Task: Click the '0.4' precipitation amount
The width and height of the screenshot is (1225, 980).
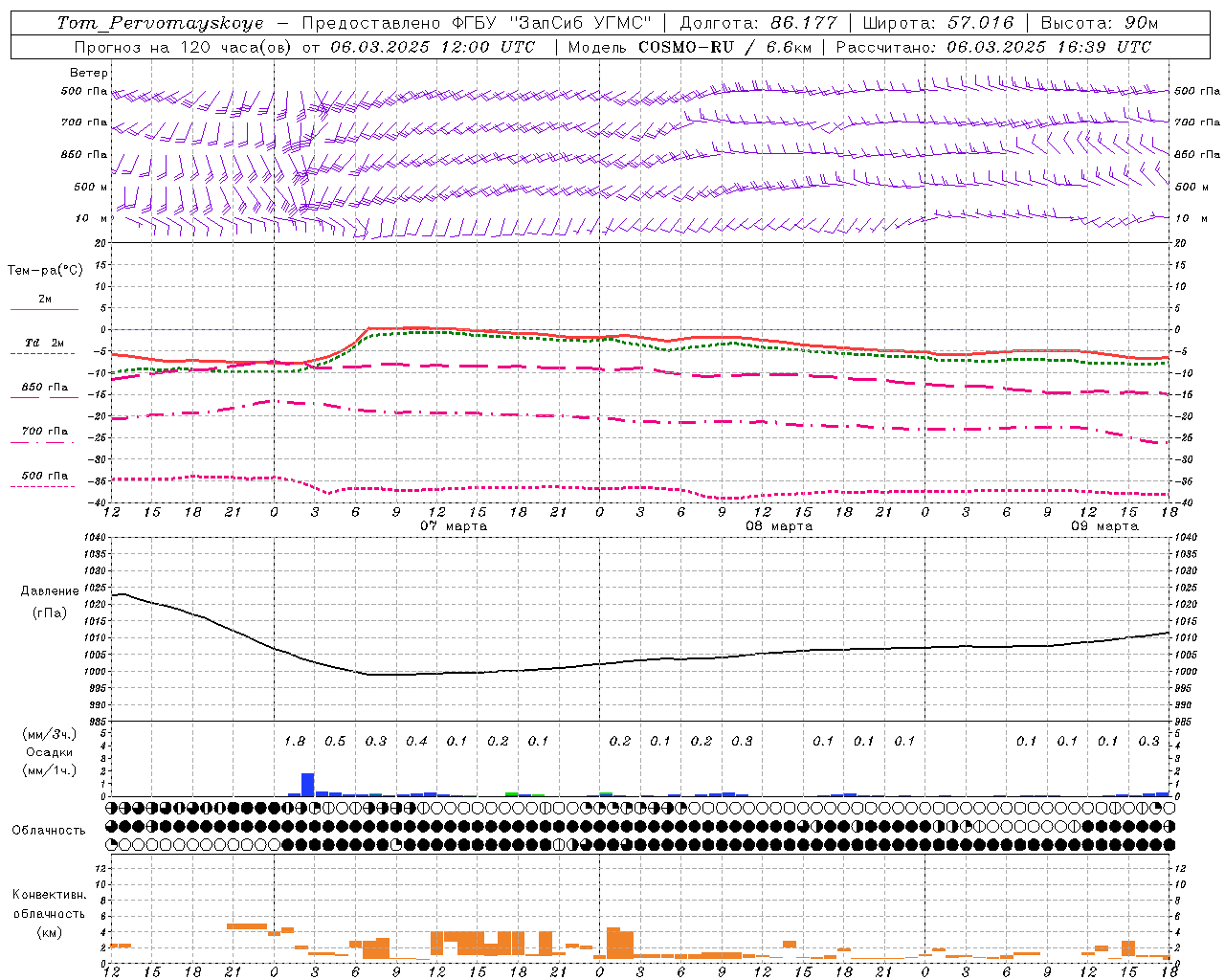Action: (416, 742)
